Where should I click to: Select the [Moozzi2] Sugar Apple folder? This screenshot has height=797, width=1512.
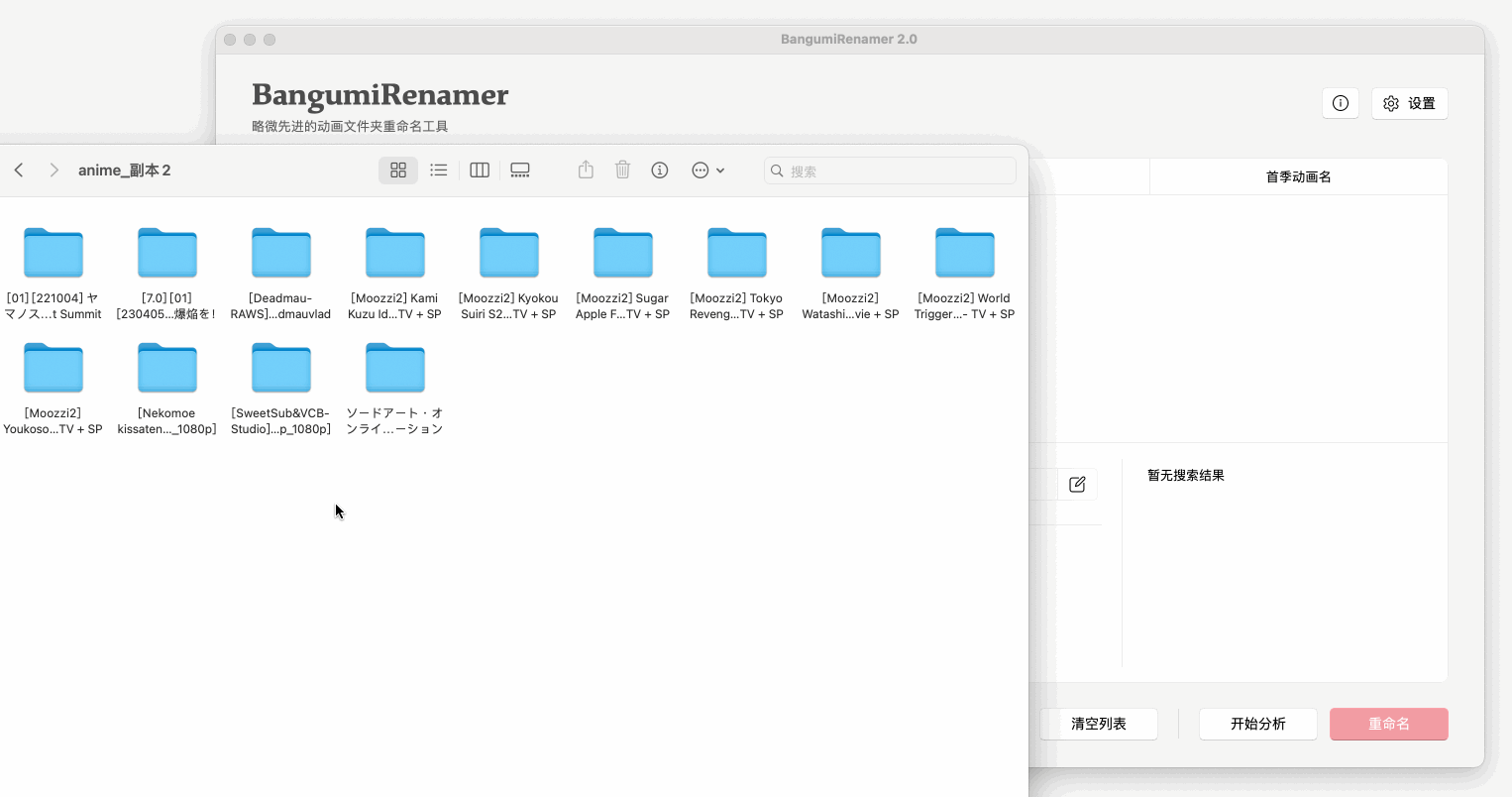click(x=623, y=273)
